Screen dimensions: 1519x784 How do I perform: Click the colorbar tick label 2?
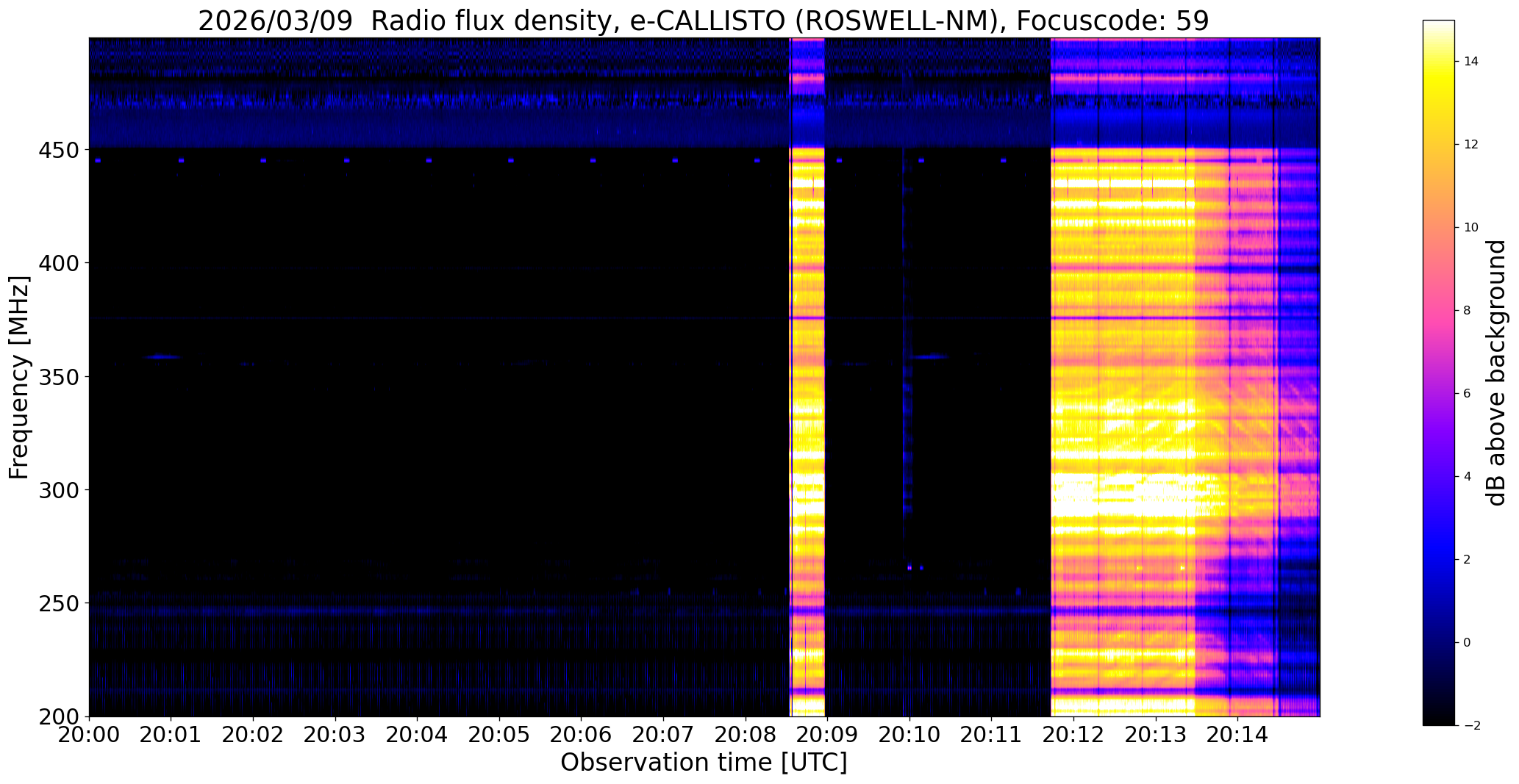point(1468,560)
